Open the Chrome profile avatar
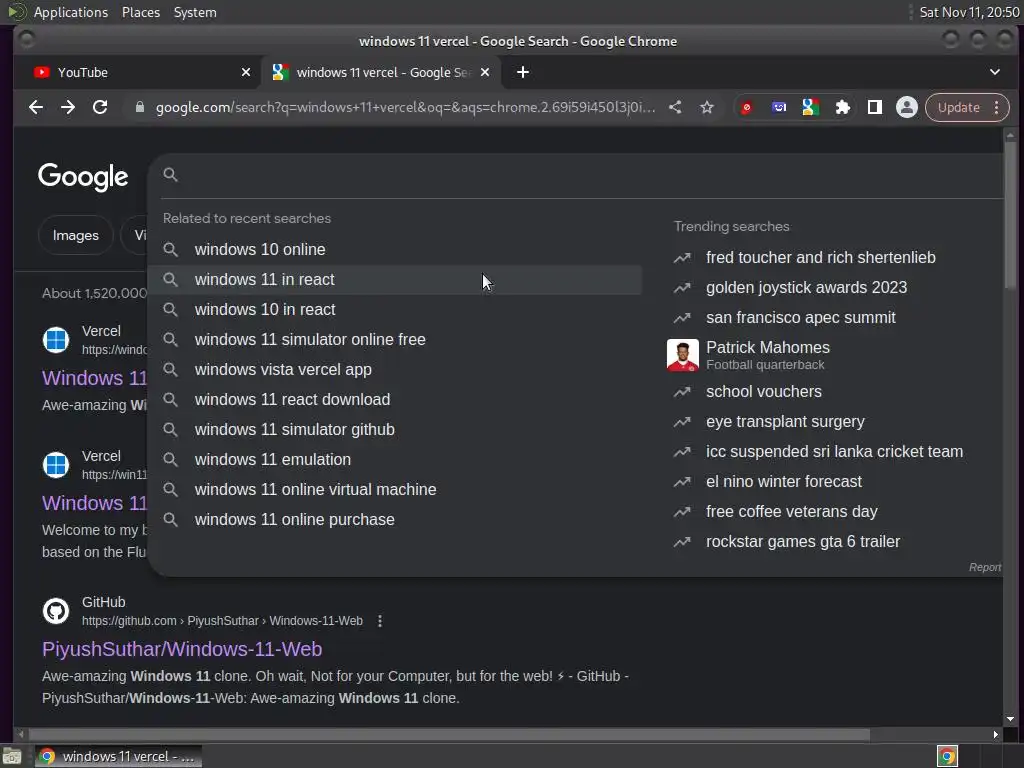1024x768 pixels. click(x=906, y=107)
